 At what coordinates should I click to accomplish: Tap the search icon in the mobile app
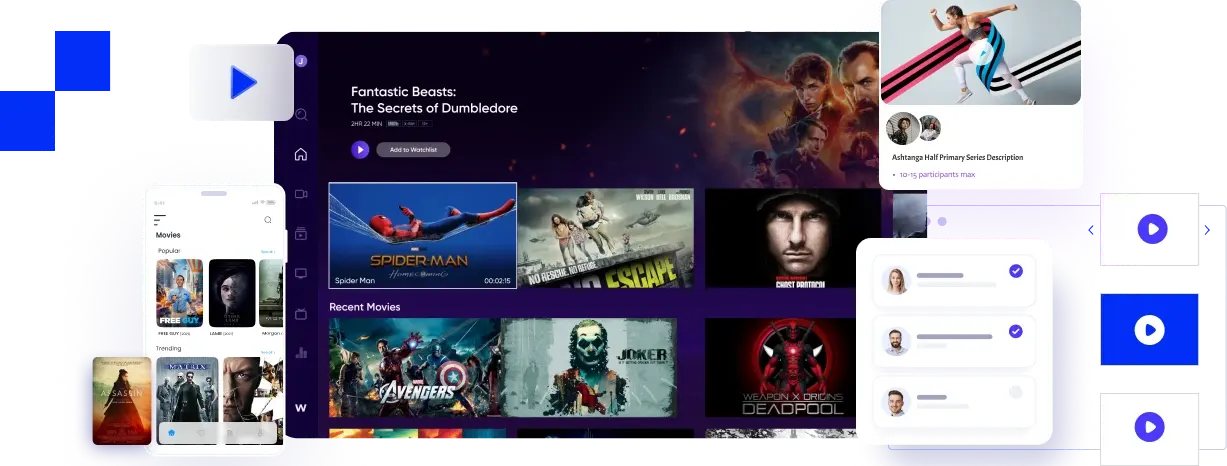point(268,220)
